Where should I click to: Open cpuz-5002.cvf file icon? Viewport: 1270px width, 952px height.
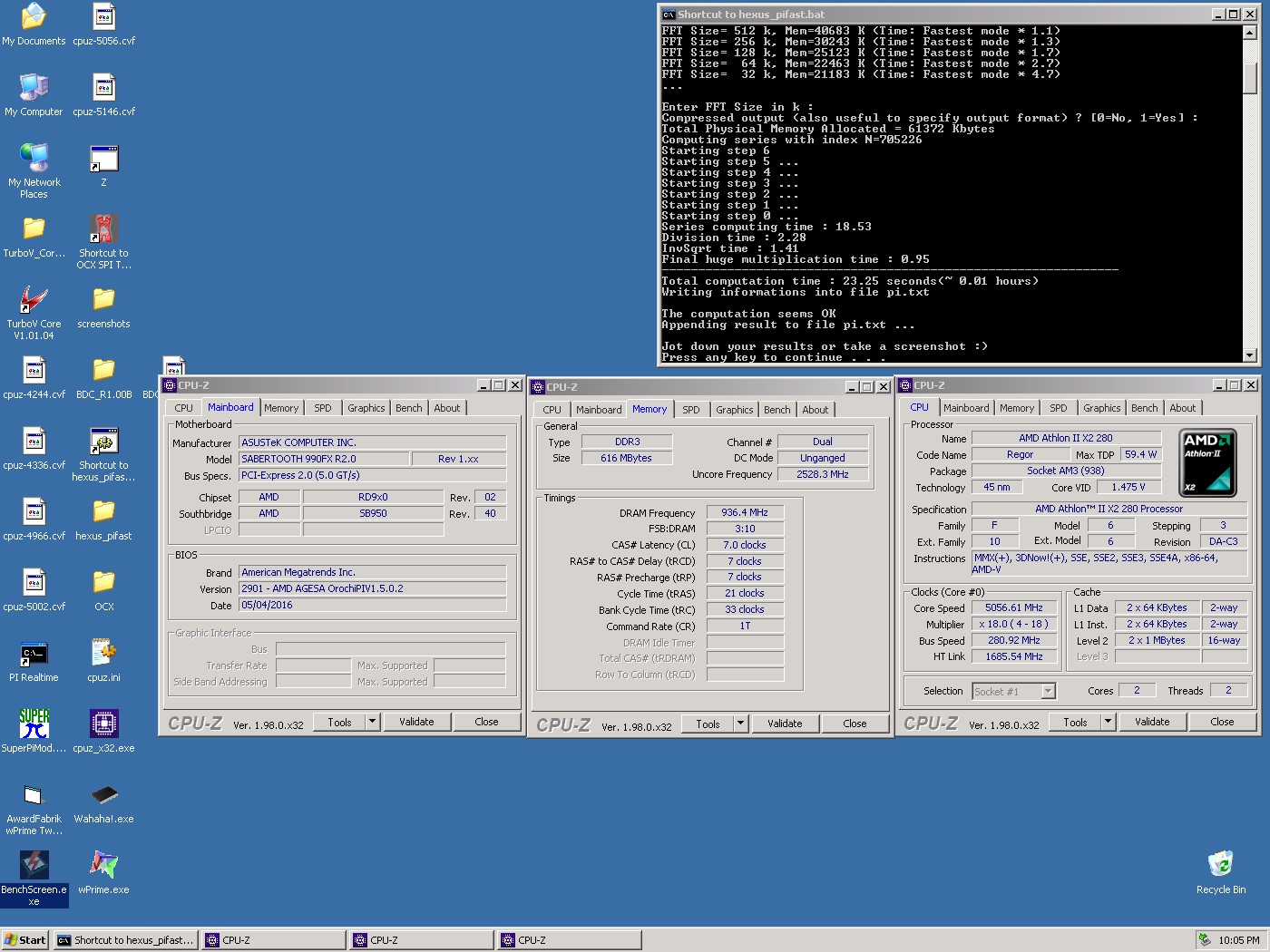[34, 590]
